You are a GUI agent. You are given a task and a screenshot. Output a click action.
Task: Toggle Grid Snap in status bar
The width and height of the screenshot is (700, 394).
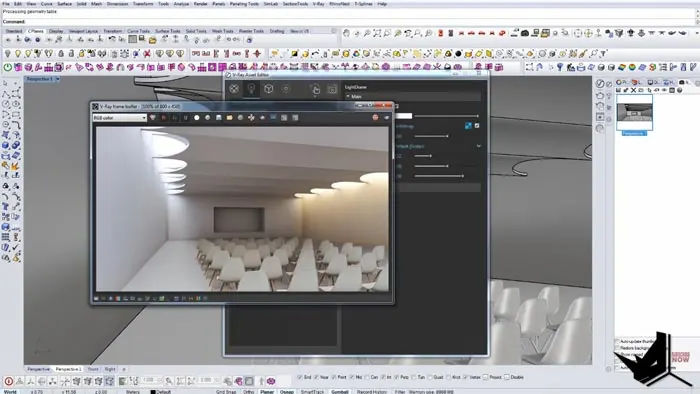click(x=226, y=392)
